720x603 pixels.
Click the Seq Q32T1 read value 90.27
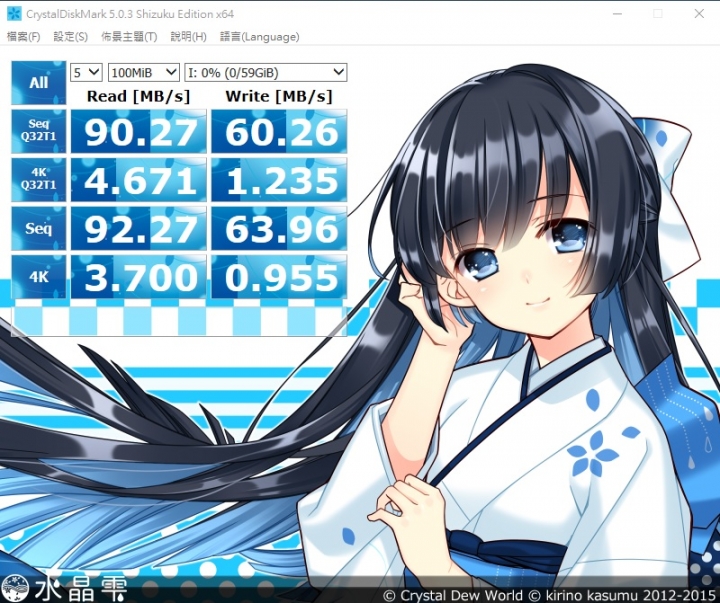coord(139,131)
